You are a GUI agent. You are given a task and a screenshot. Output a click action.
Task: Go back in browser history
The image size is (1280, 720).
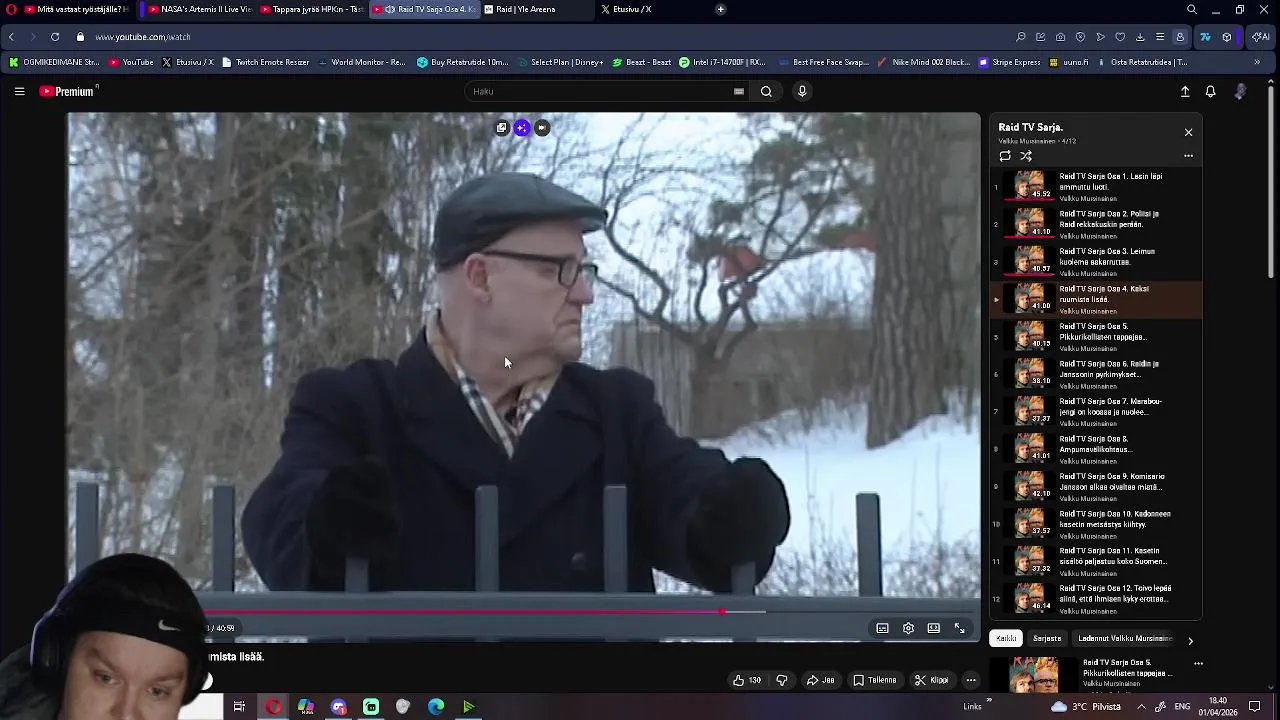[11, 37]
